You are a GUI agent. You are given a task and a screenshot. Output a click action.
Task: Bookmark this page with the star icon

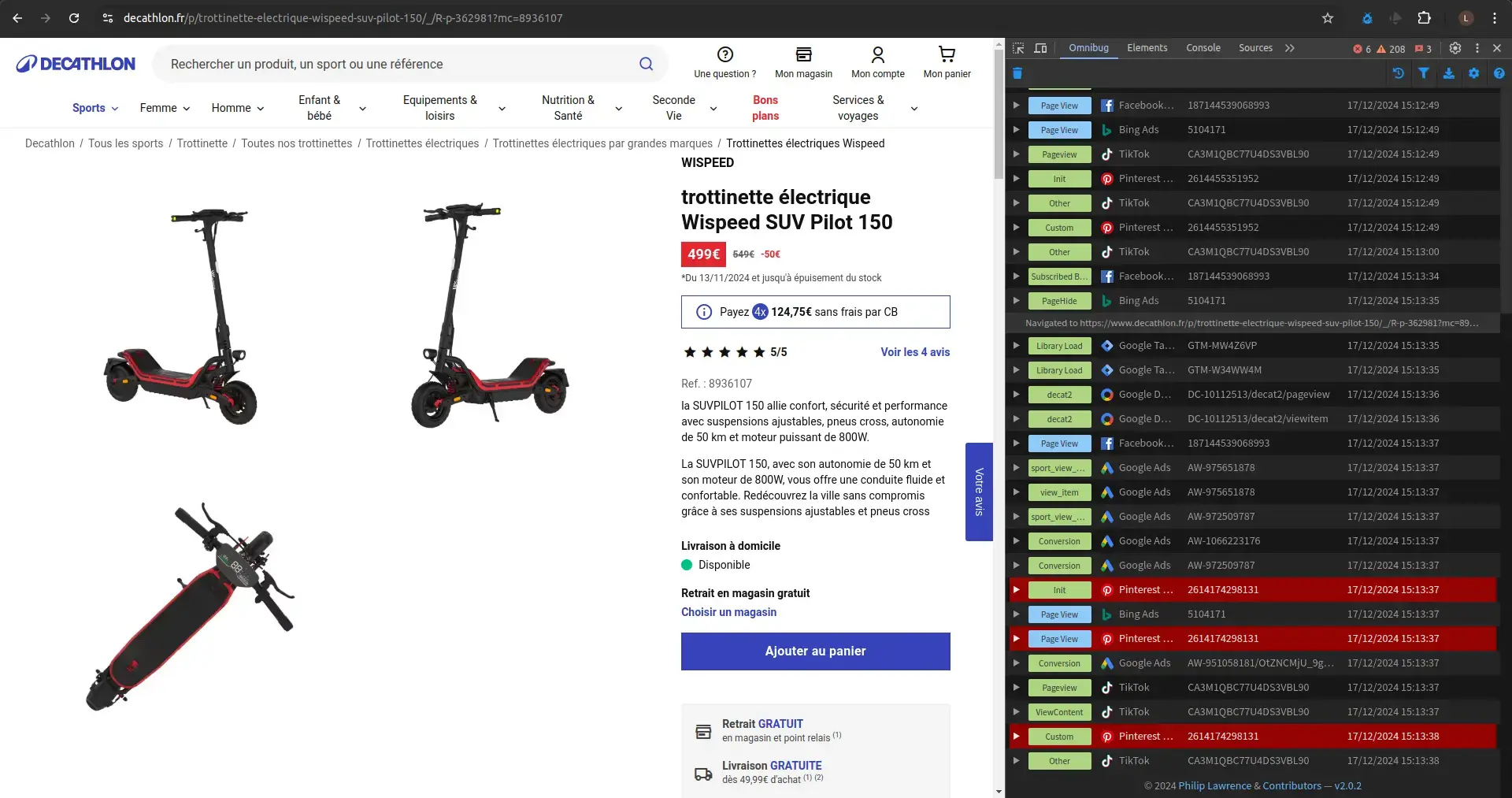(1328, 18)
